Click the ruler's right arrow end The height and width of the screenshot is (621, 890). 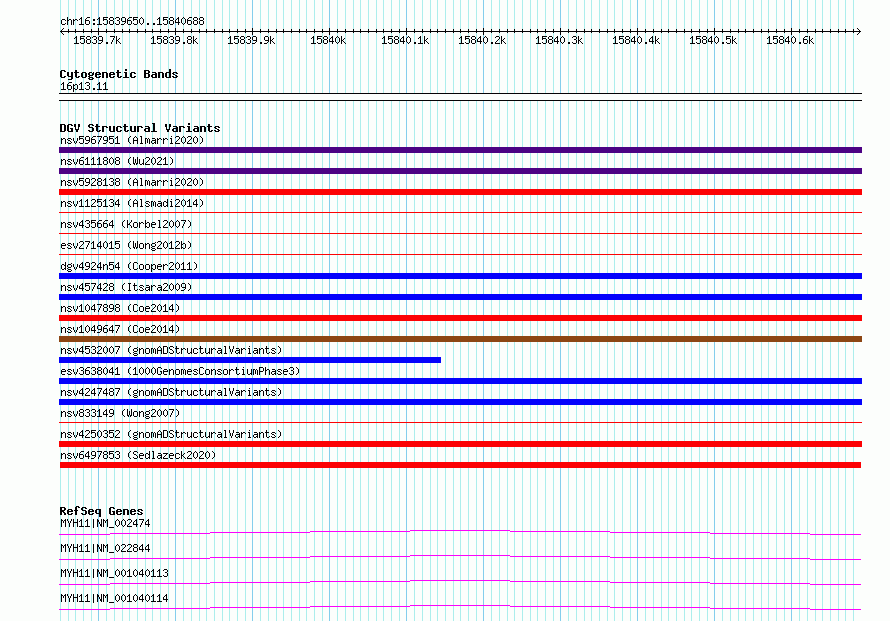tap(859, 31)
